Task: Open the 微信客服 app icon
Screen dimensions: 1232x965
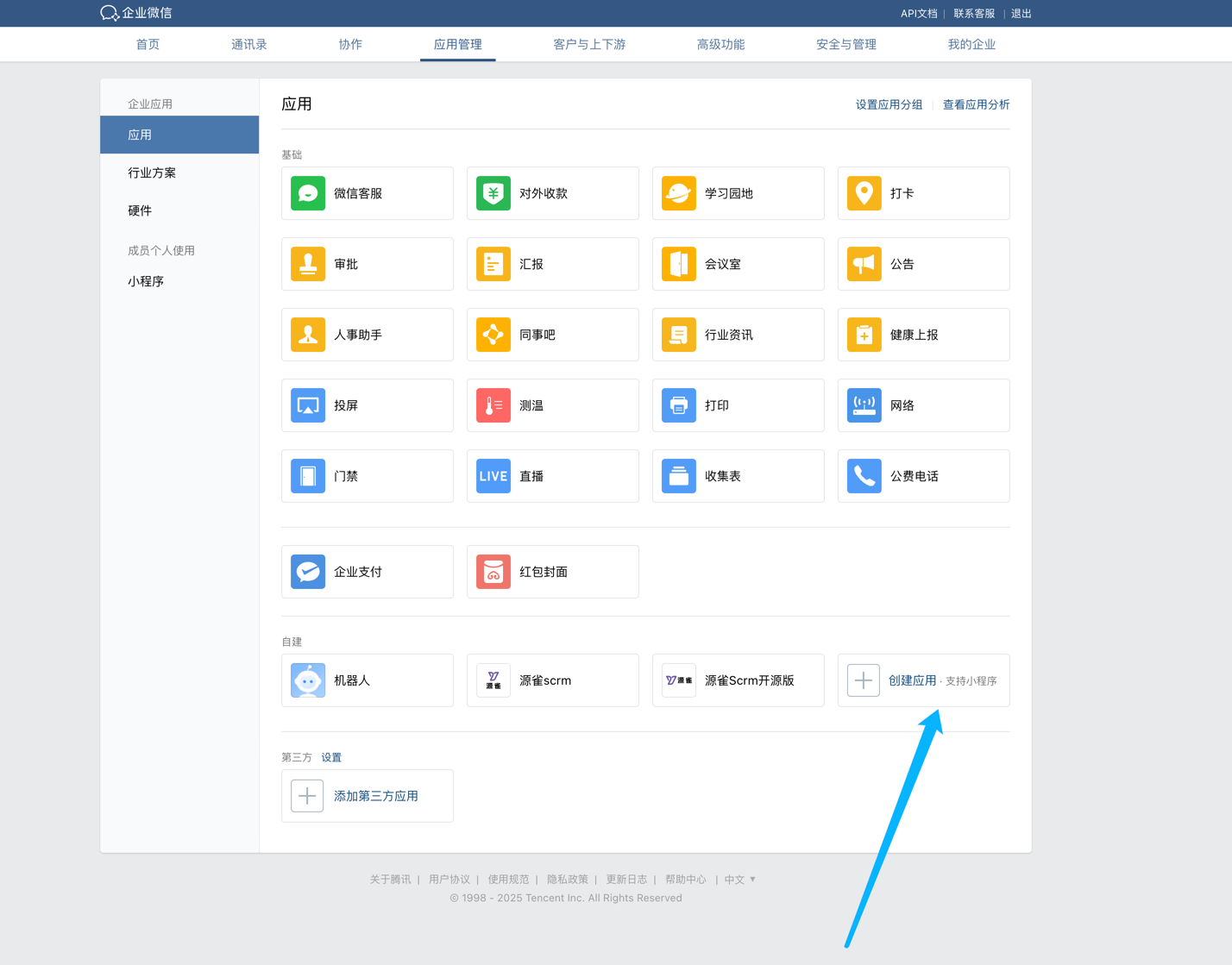Action: tap(308, 193)
